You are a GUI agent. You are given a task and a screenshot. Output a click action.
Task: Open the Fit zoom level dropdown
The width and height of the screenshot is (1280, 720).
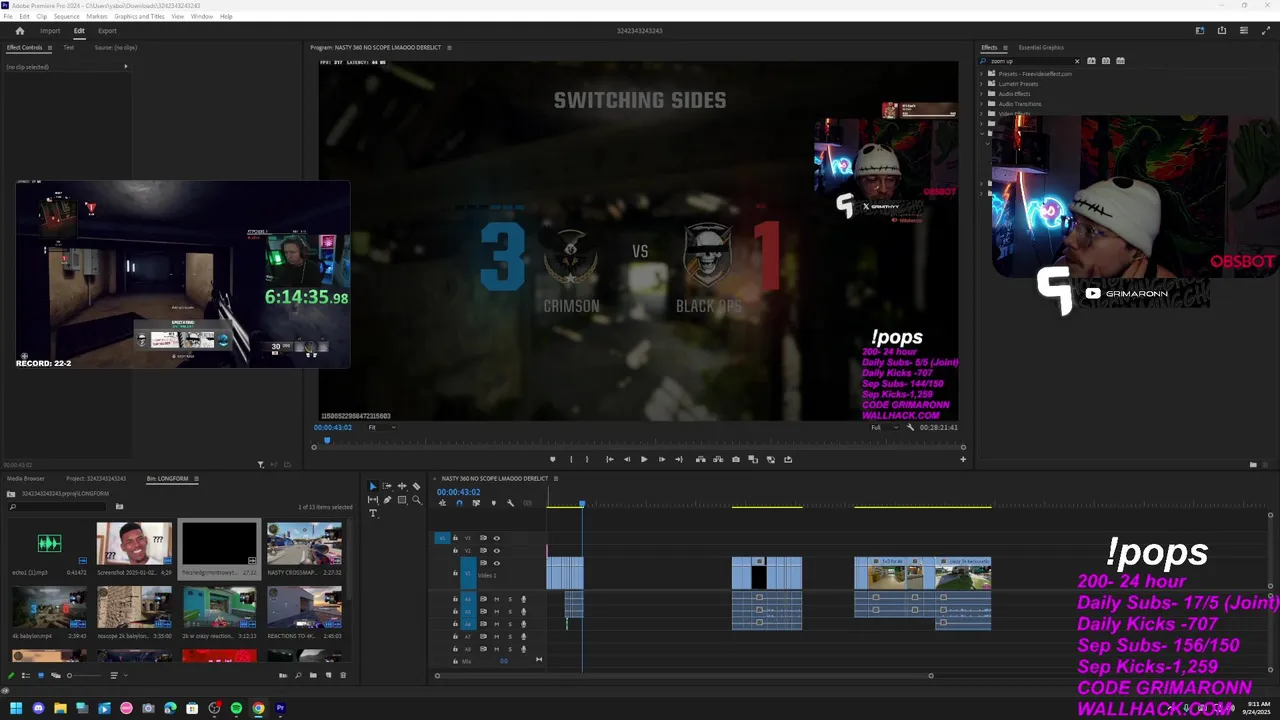click(381, 427)
